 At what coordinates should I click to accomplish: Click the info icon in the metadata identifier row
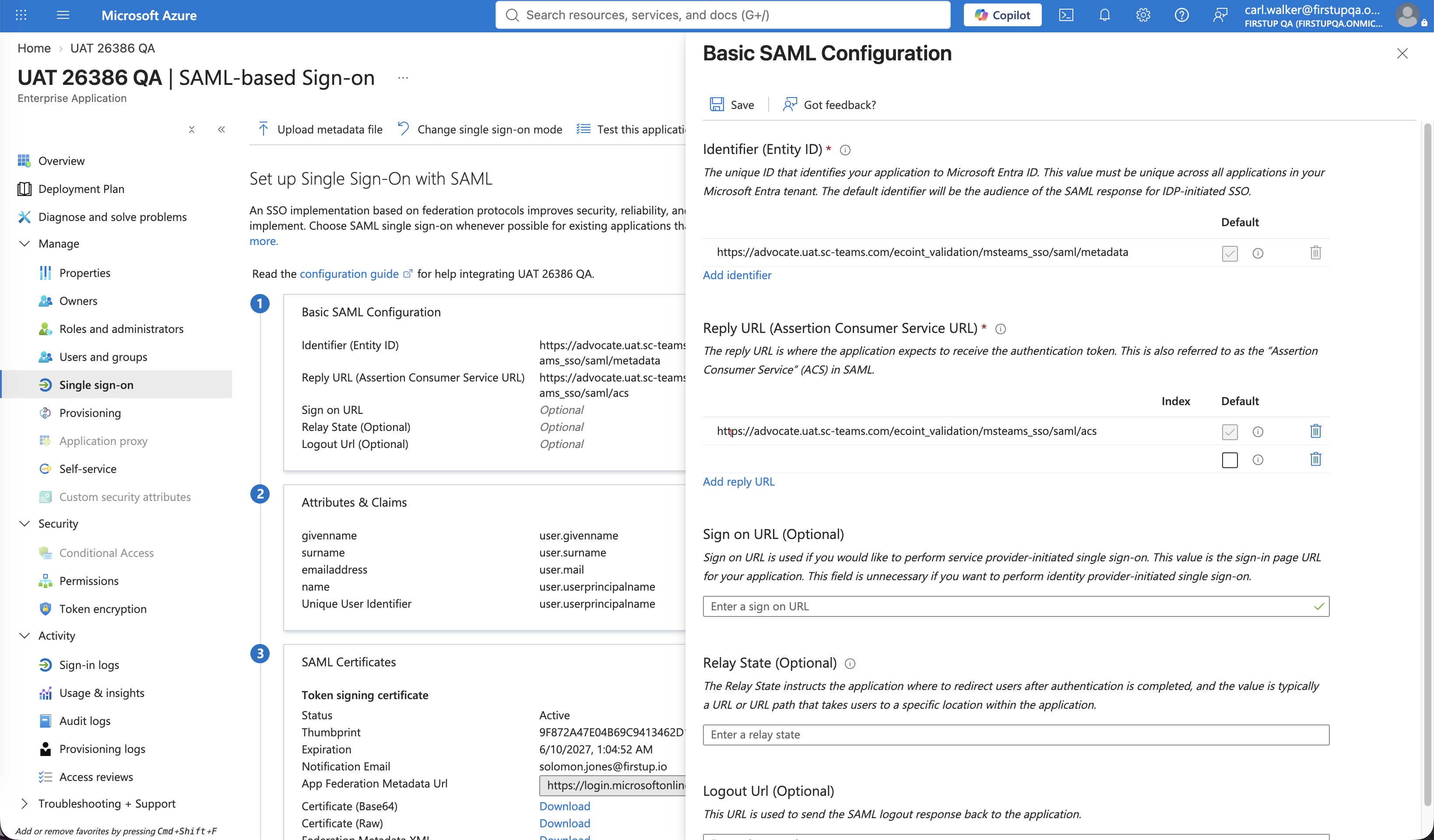pyautogui.click(x=1258, y=253)
